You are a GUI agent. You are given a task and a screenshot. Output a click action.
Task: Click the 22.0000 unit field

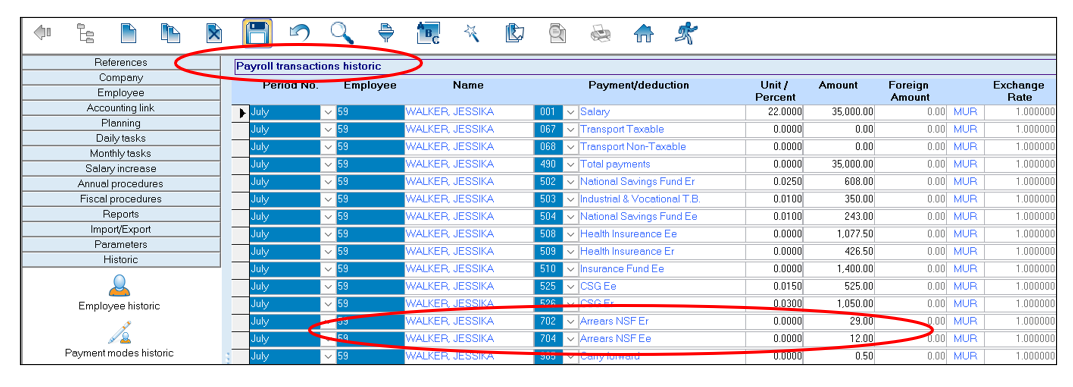775,112
